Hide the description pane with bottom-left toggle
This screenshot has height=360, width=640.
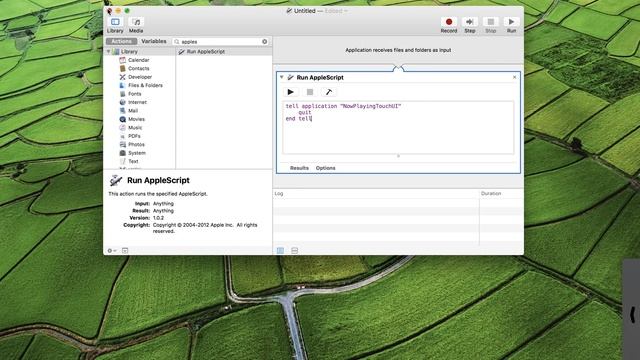pyautogui.click(x=125, y=251)
